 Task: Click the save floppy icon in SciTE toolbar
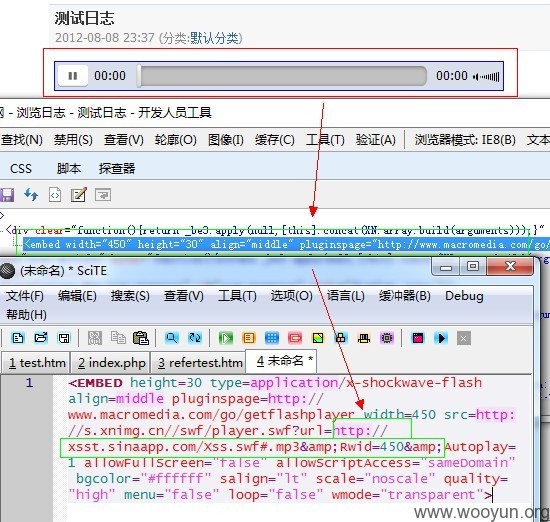[x=64, y=338]
